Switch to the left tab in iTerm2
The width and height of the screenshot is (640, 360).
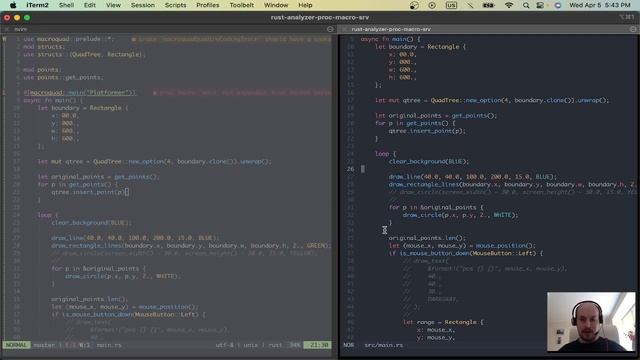[167, 29]
